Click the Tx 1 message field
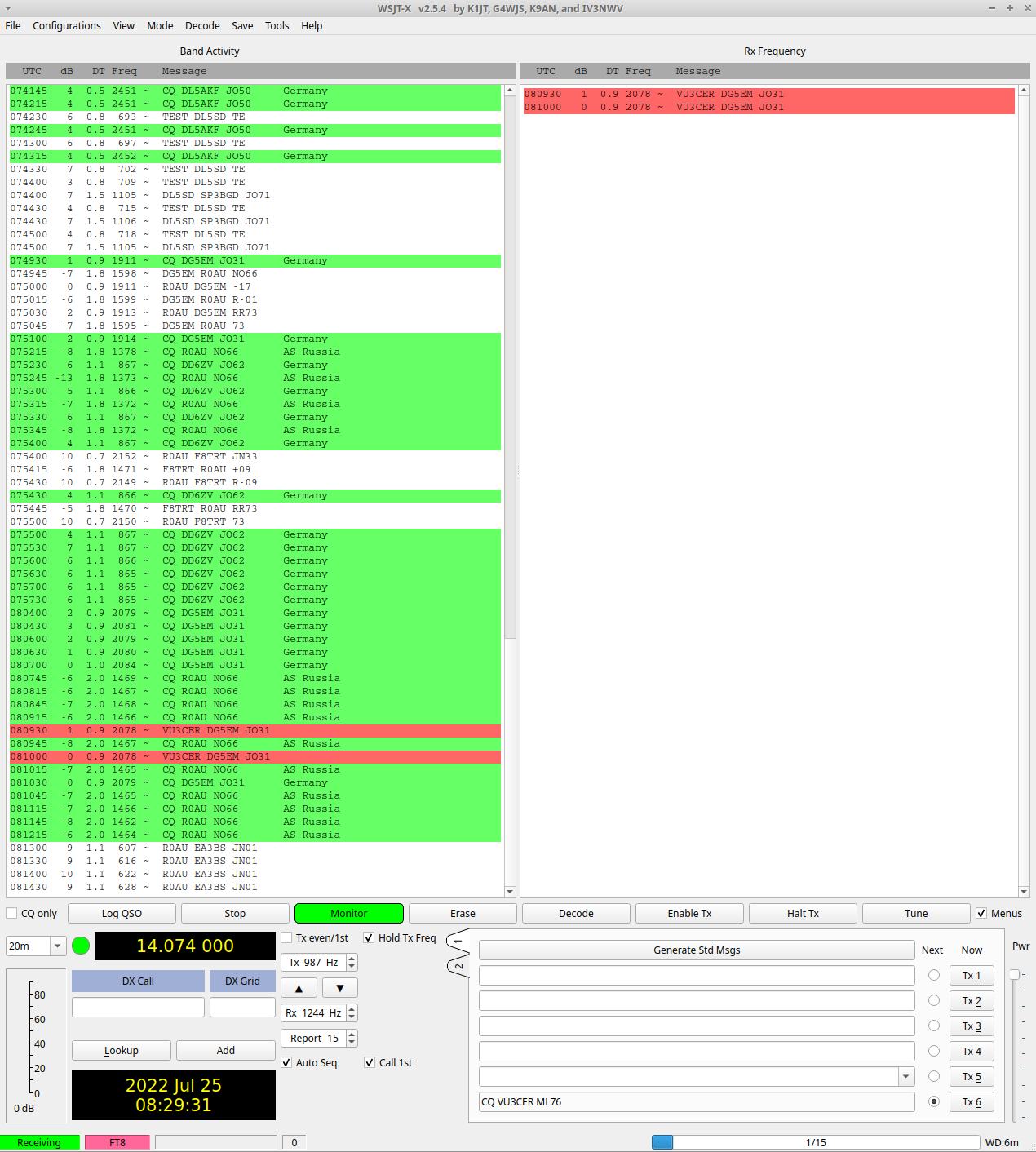Viewport: 1036px width, 1152px height. pos(697,975)
